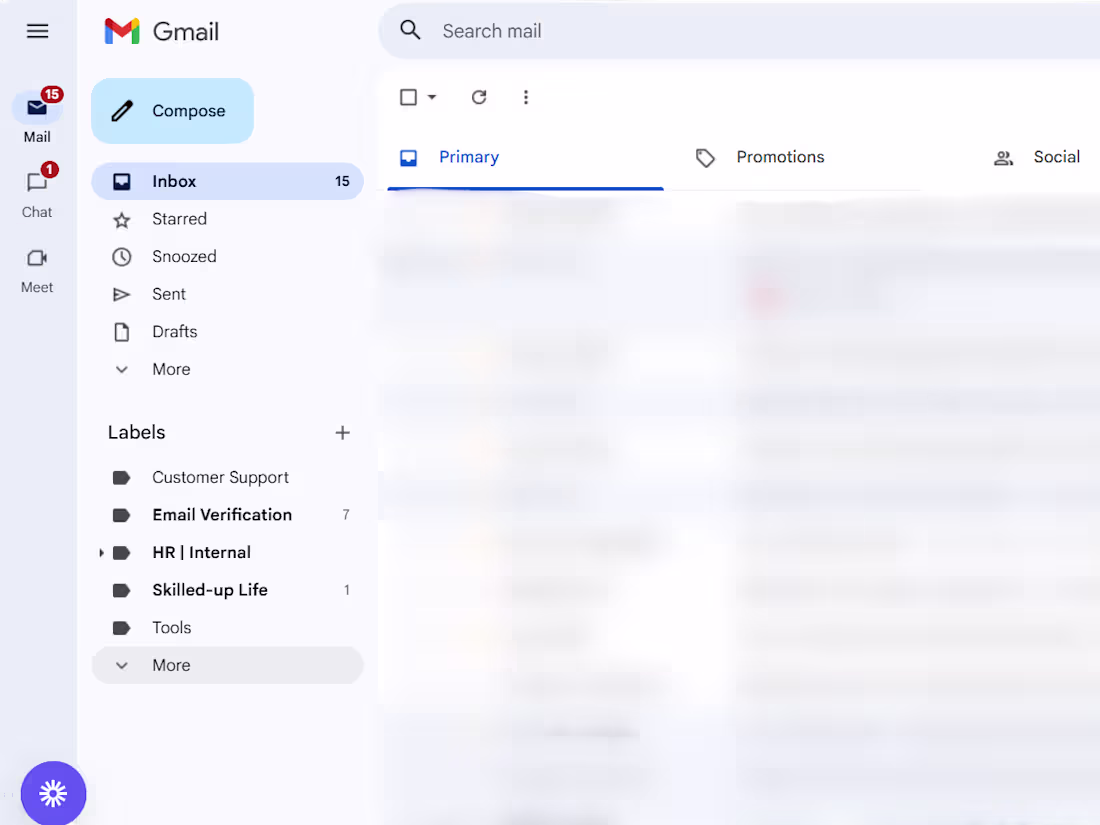Viewport: 1100px width, 825px height.
Task: Open the more options kebab menu icon
Action: coord(526,97)
